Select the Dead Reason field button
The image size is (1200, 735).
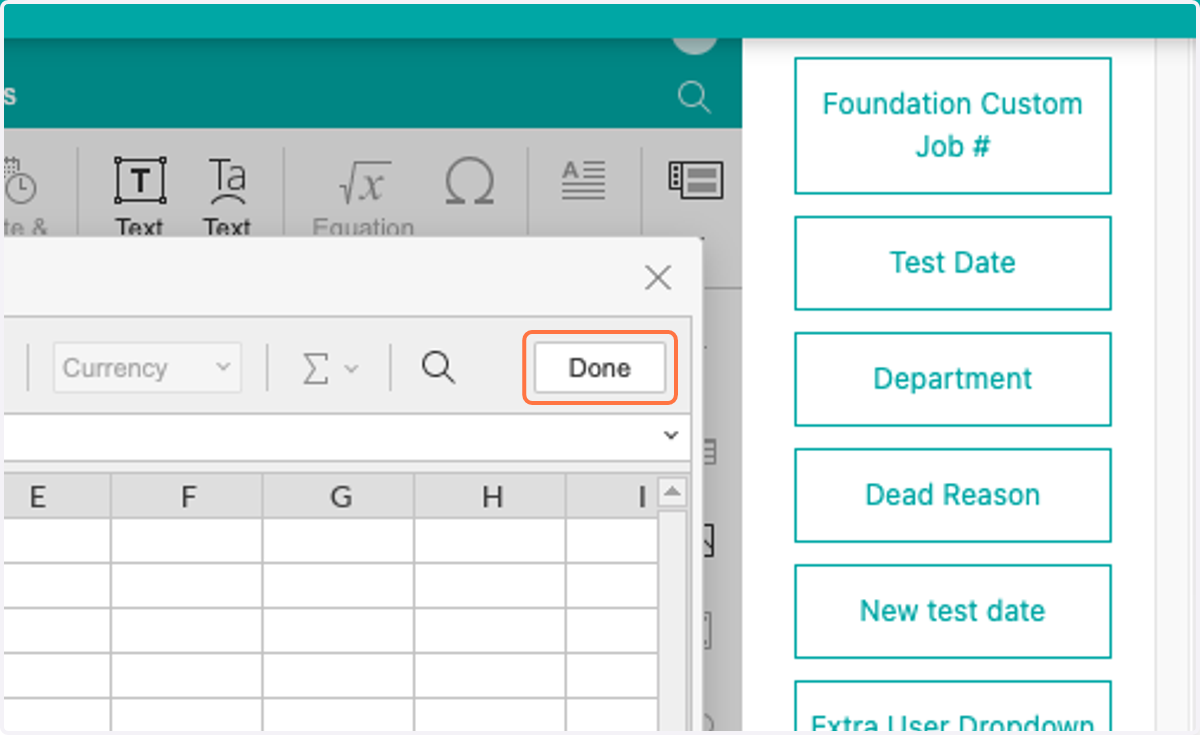coord(952,495)
